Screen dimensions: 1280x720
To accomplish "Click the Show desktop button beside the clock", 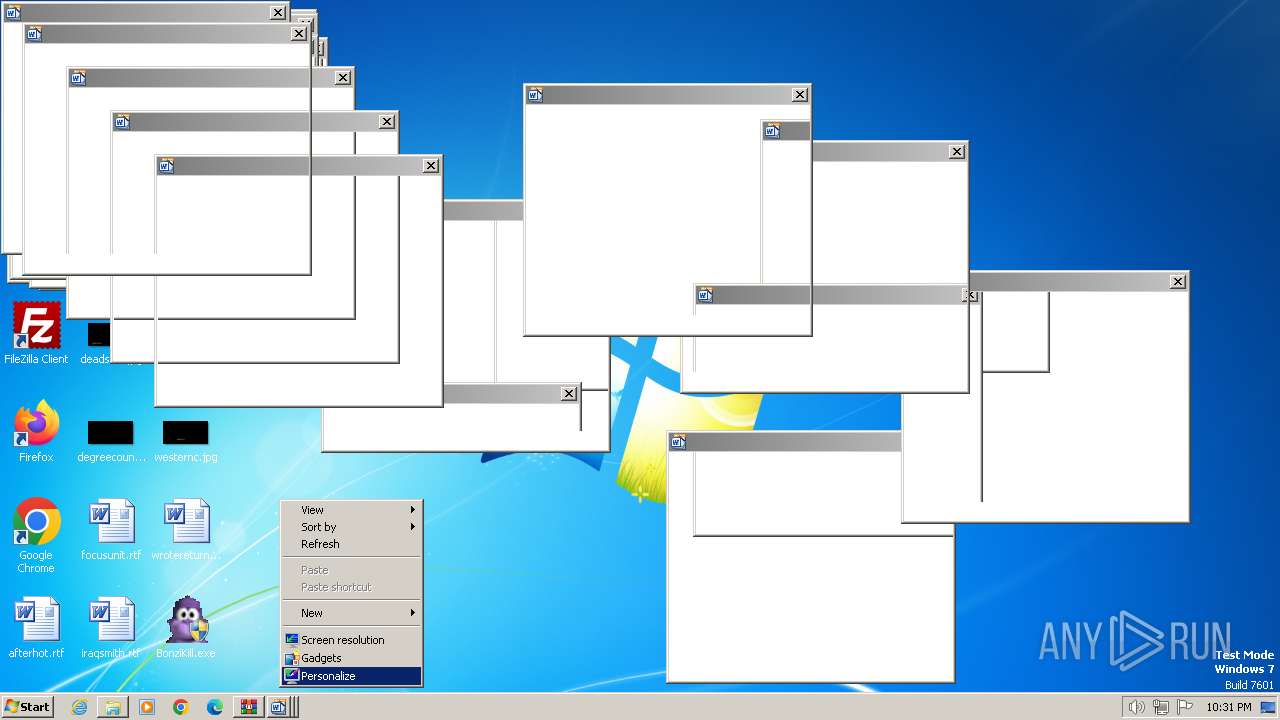I will 1269,707.
